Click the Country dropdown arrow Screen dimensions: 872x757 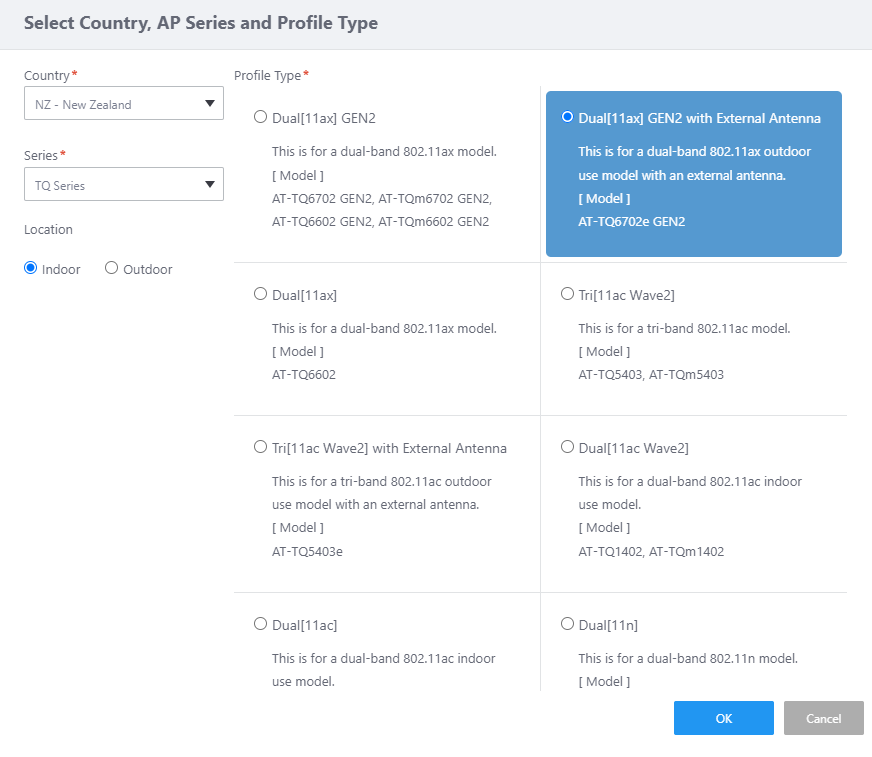pyautogui.click(x=209, y=103)
